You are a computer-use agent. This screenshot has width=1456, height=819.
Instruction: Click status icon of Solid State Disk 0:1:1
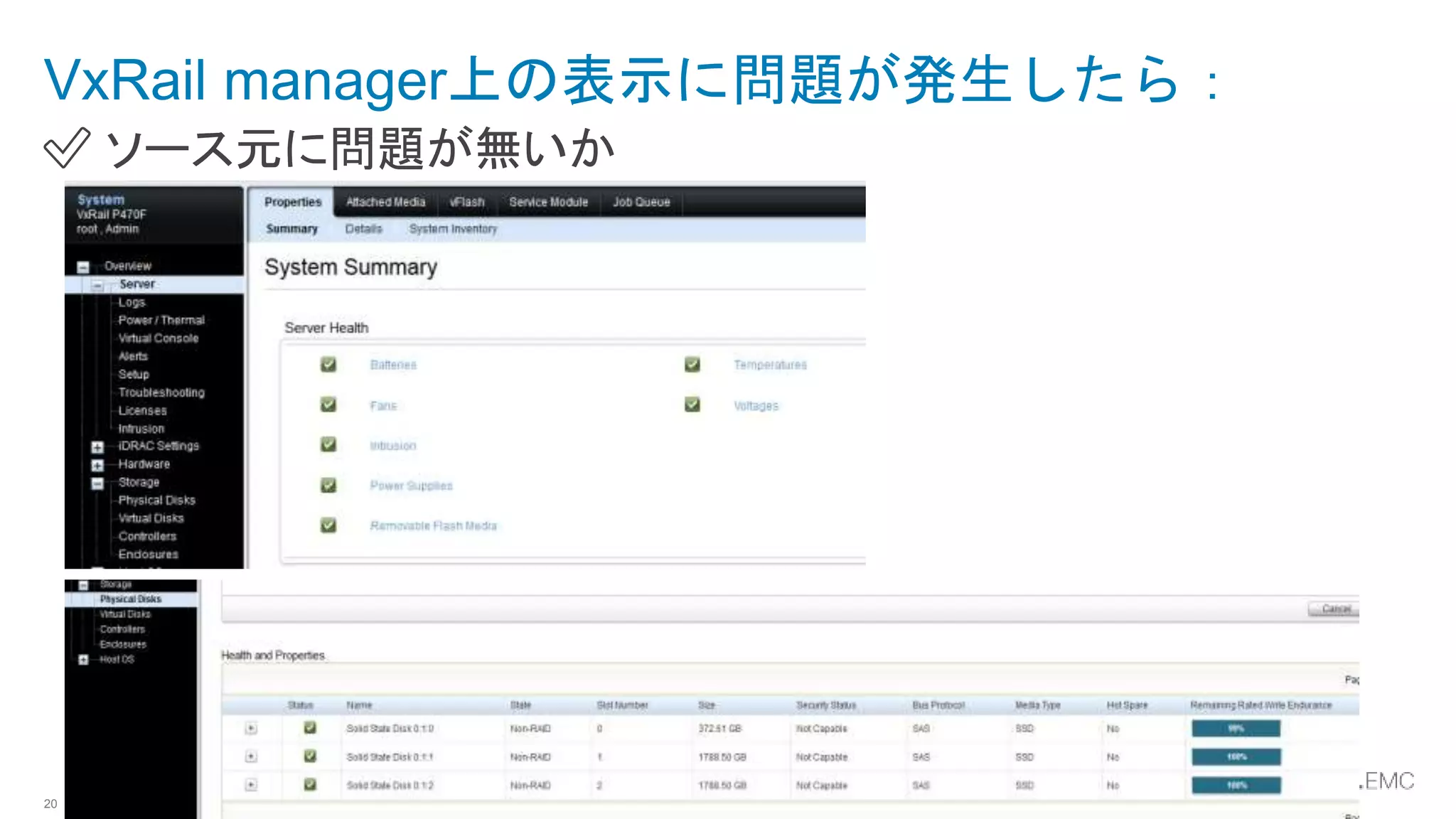click(x=310, y=756)
